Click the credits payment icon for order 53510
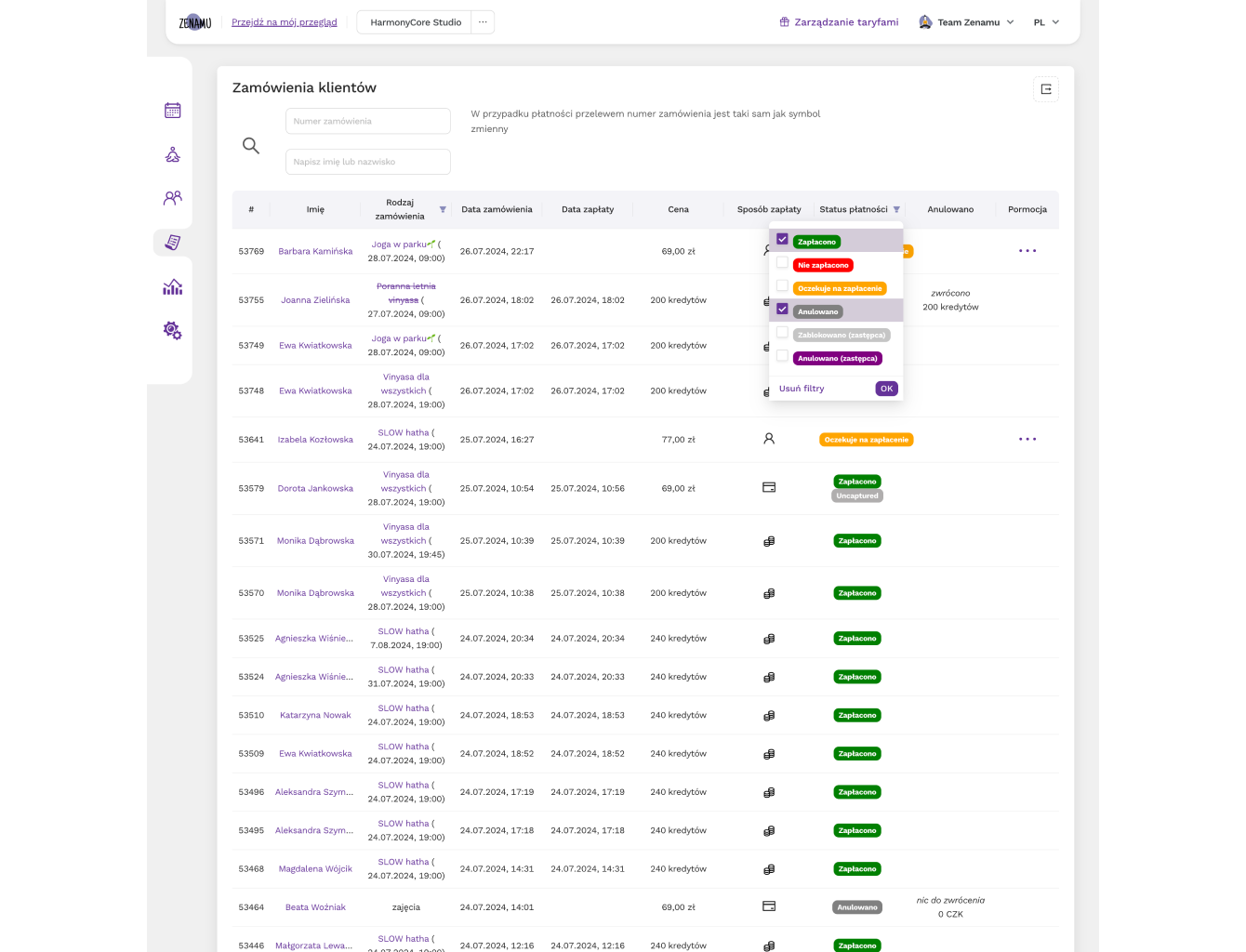This screenshot has width=1246, height=952. pyautogui.click(x=769, y=716)
